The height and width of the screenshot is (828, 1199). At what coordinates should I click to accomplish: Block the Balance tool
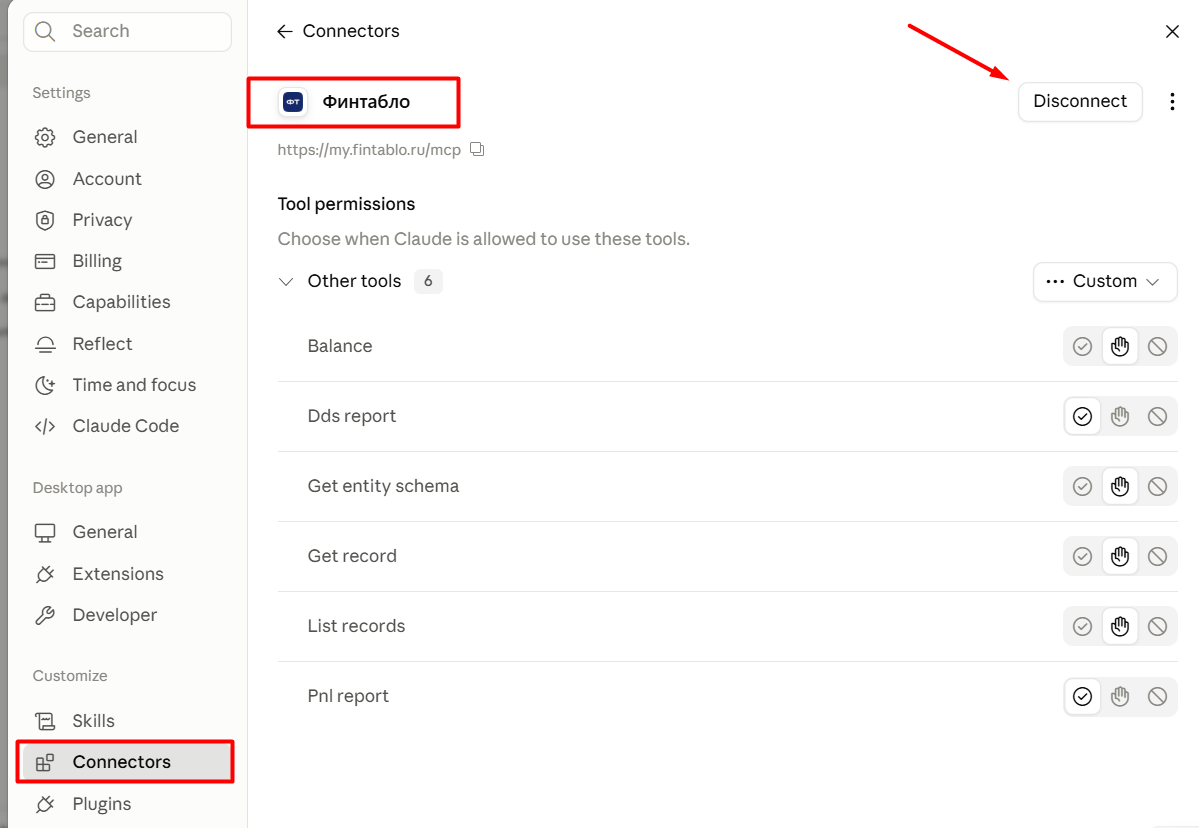point(1157,346)
